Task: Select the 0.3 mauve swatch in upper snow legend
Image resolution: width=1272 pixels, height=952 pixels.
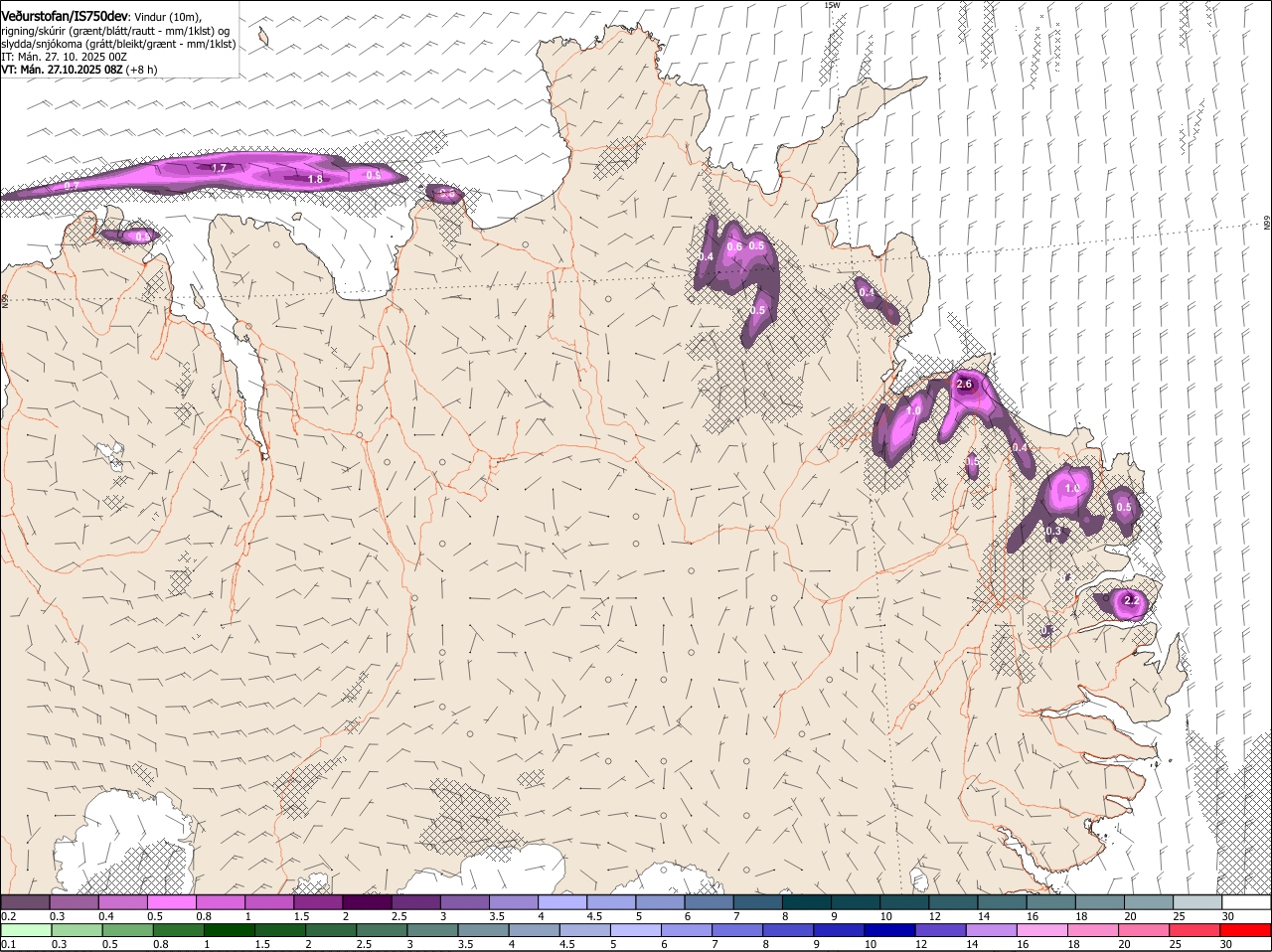Action: pos(74,902)
